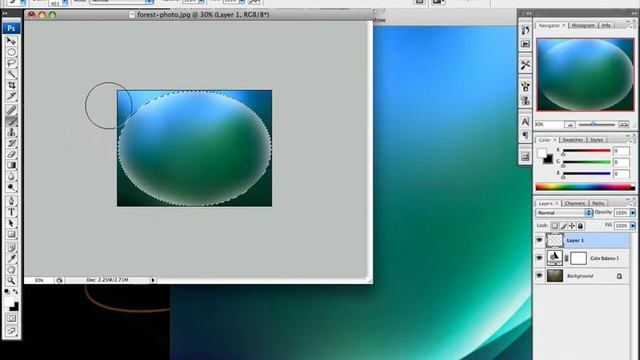Switch to the Histogram tab
Viewport: 640px width, 360px height.
pyautogui.click(x=583, y=25)
